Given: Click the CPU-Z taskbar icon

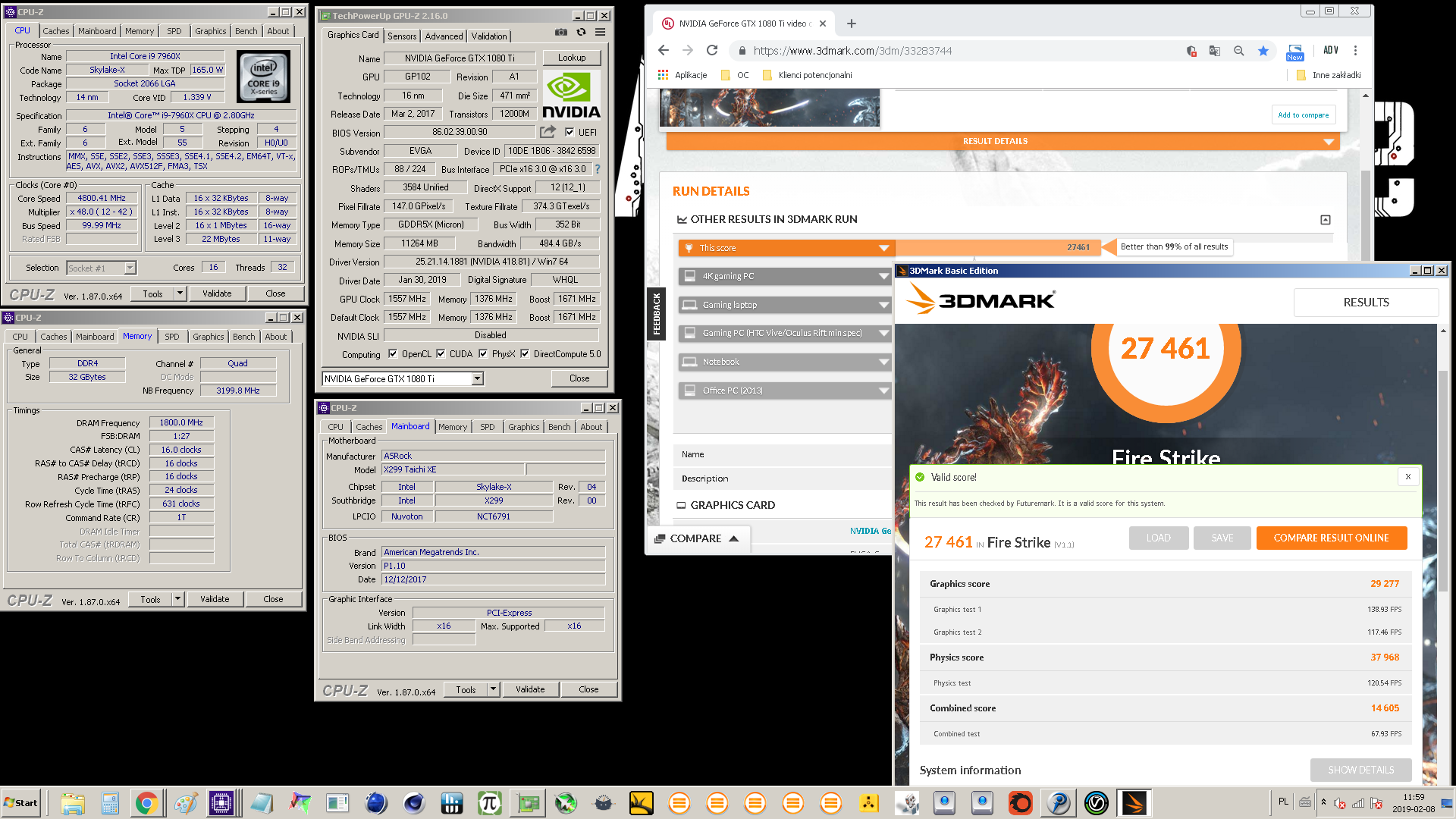Looking at the screenshot, I should 222,803.
